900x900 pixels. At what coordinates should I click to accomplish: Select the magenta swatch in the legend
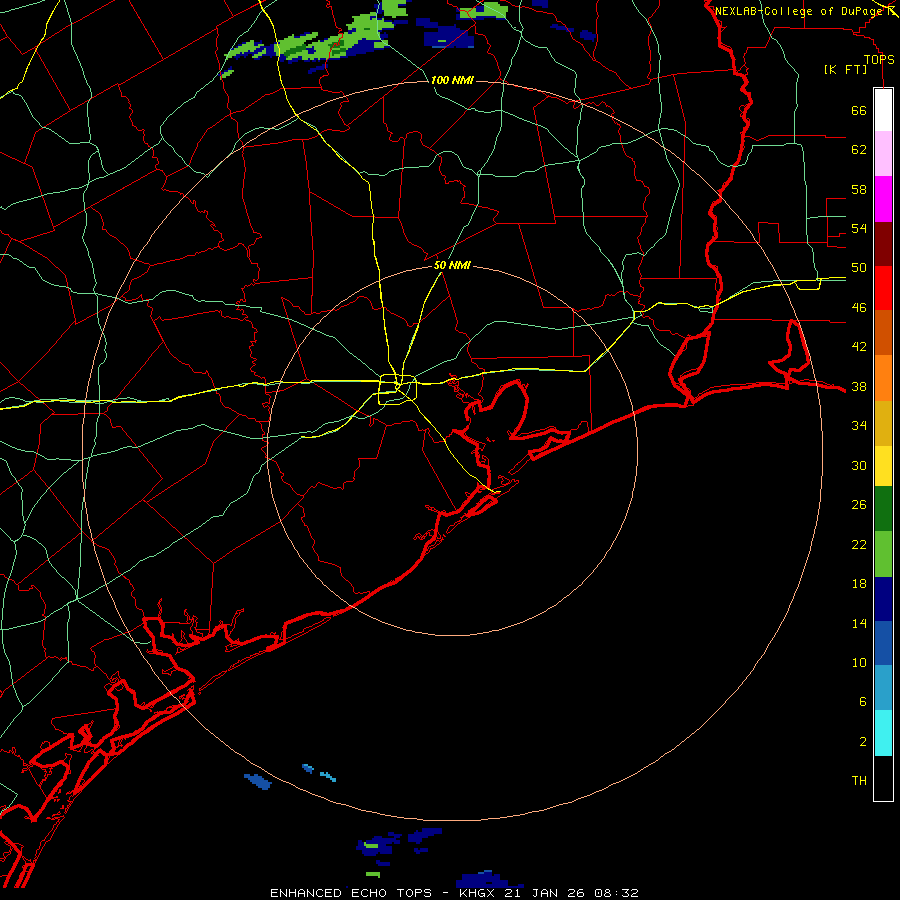tap(883, 199)
